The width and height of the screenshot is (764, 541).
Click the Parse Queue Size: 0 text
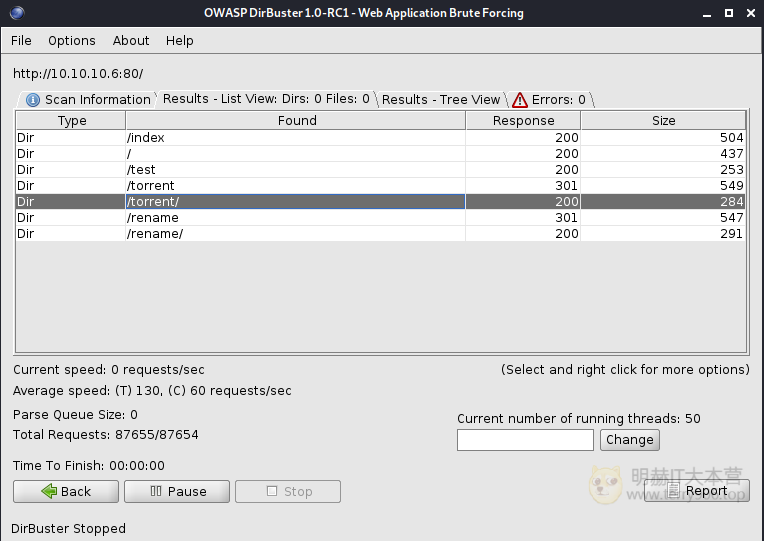point(75,415)
